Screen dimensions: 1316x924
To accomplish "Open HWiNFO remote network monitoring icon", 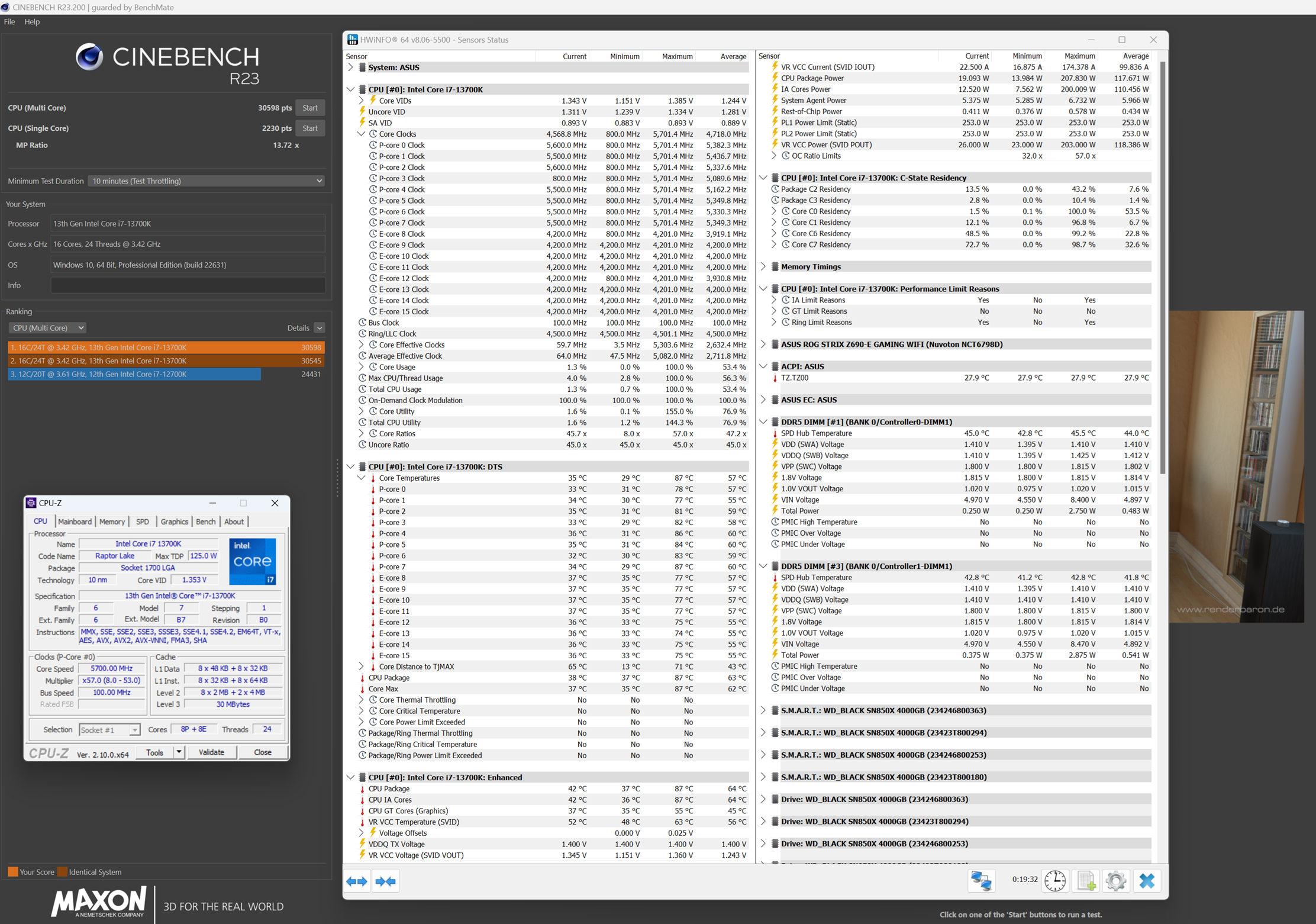I will pyautogui.click(x=981, y=881).
